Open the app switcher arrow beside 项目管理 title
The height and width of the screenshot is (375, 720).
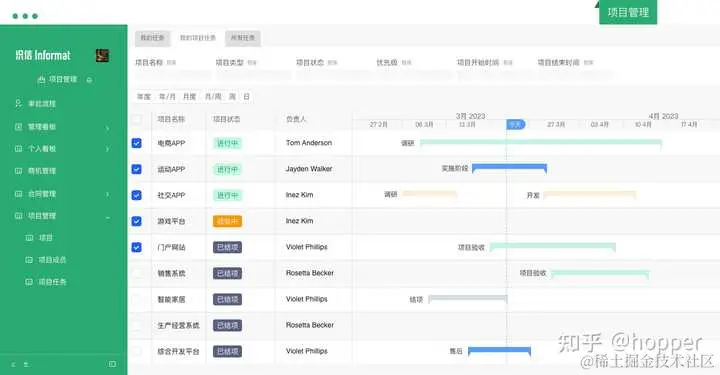89,80
